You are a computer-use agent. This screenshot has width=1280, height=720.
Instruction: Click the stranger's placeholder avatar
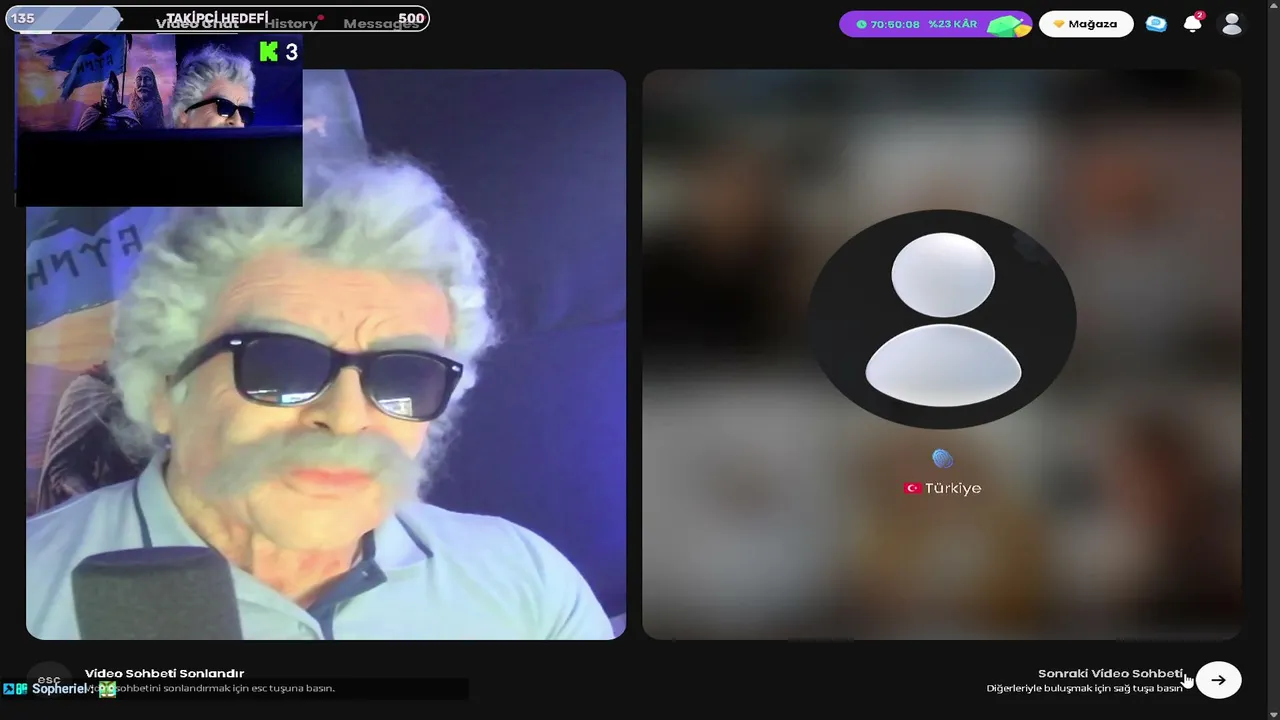coord(942,320)
